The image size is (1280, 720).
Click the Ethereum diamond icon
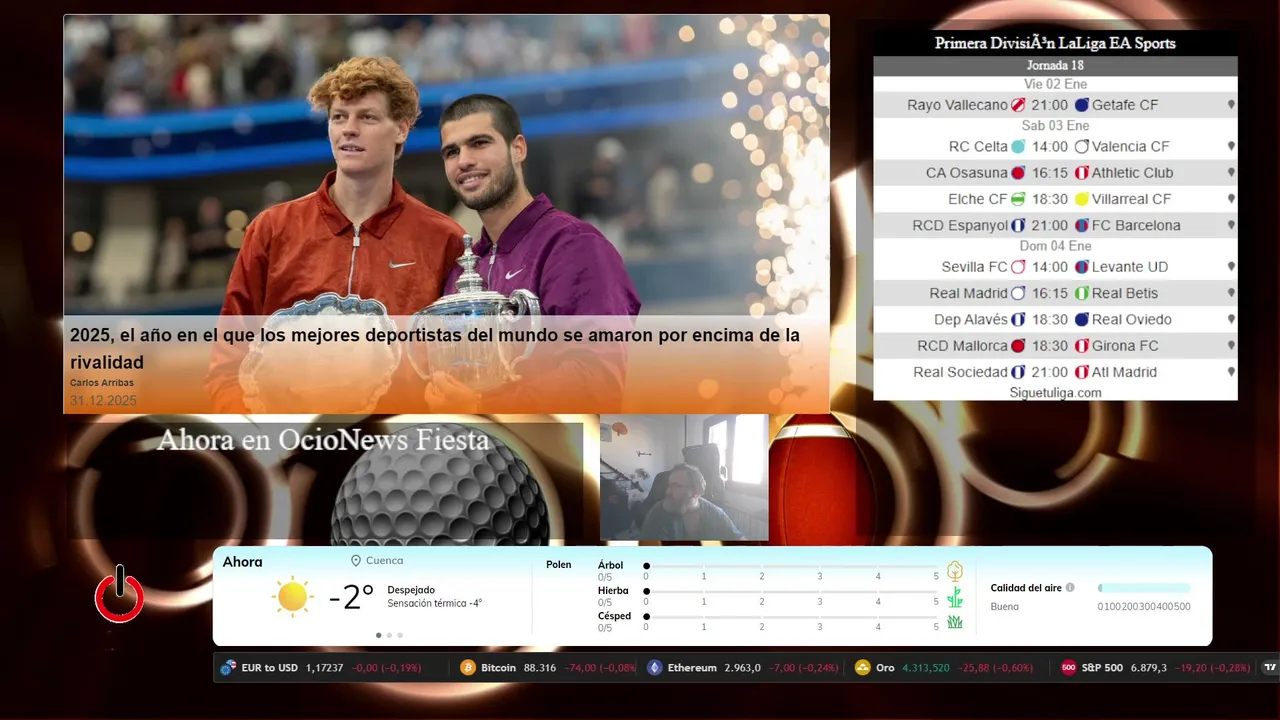click(654, 667)
